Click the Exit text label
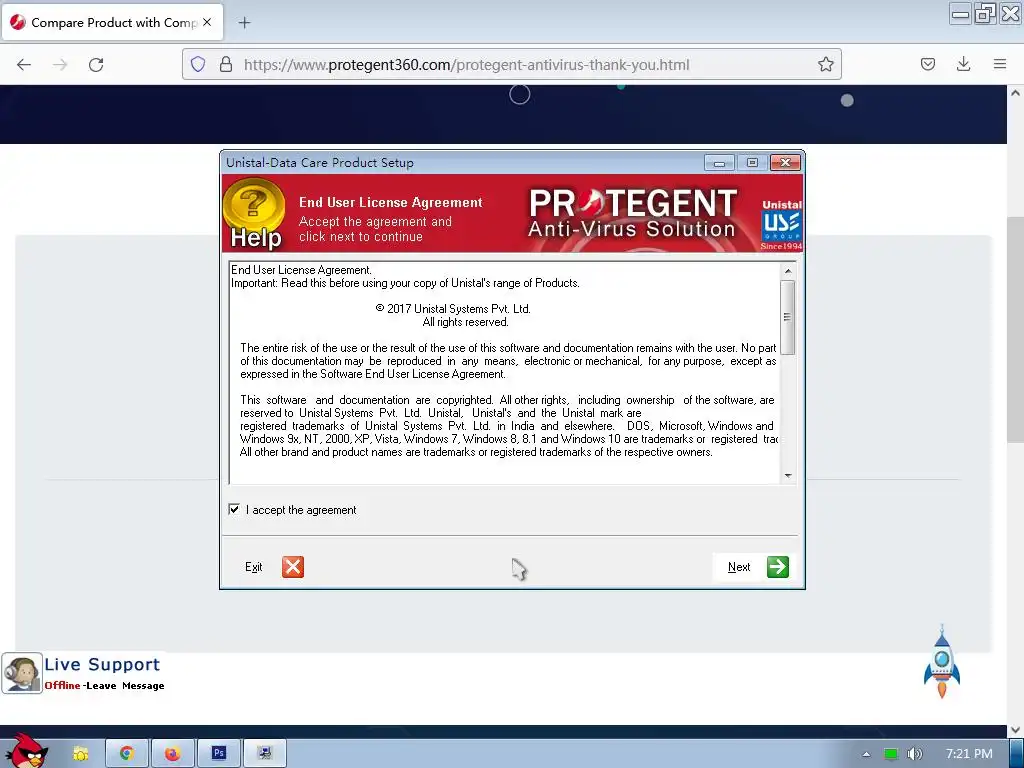Viewport: 1024px width, 768px height. pyautogui.click(x=253, y=567)
